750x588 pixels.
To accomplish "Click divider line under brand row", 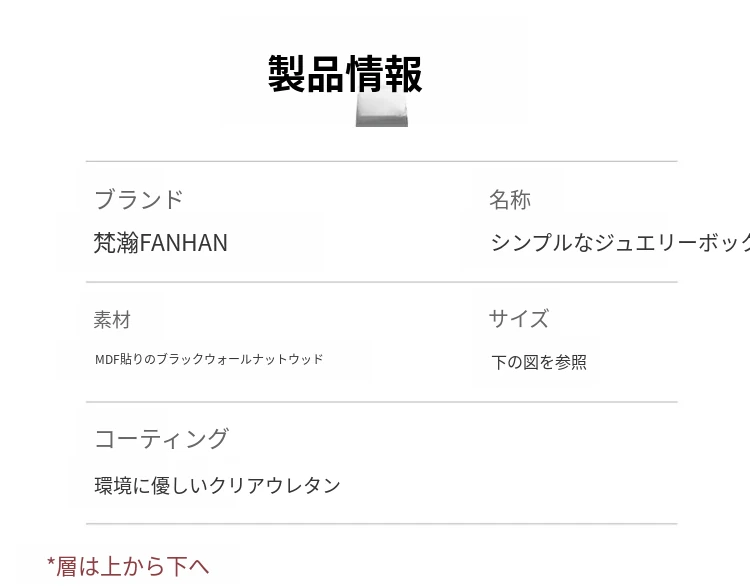I will click(x=381, y=282).
